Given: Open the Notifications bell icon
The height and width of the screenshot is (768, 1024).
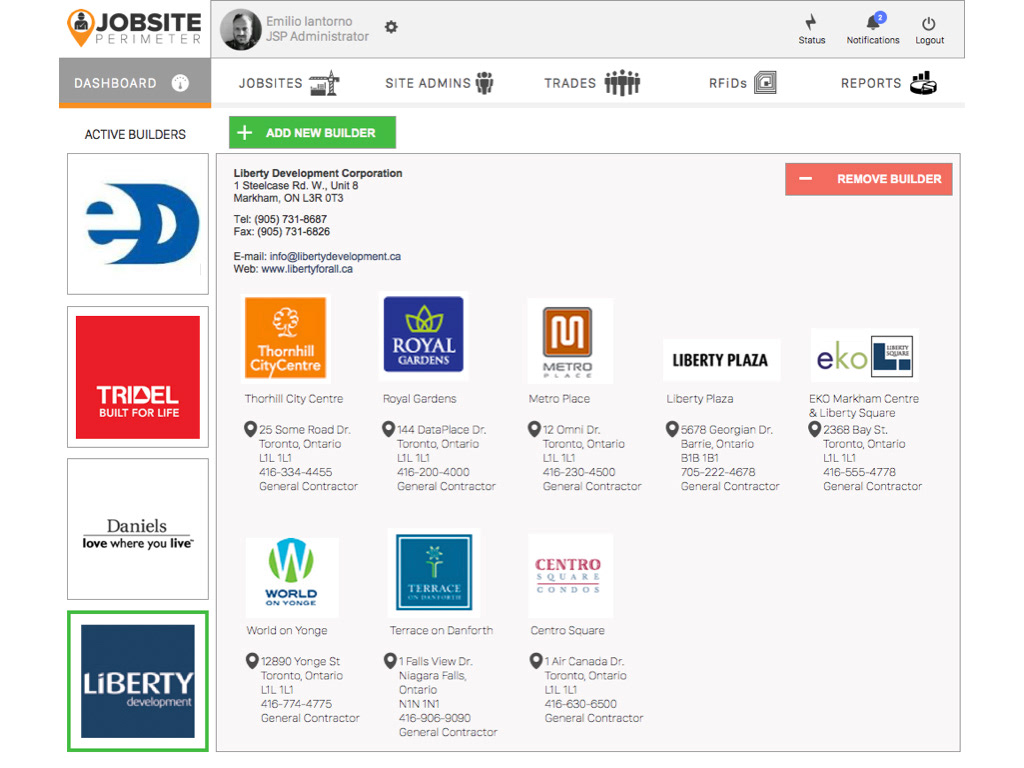Looking at the screenshot, I should [874, 22].
